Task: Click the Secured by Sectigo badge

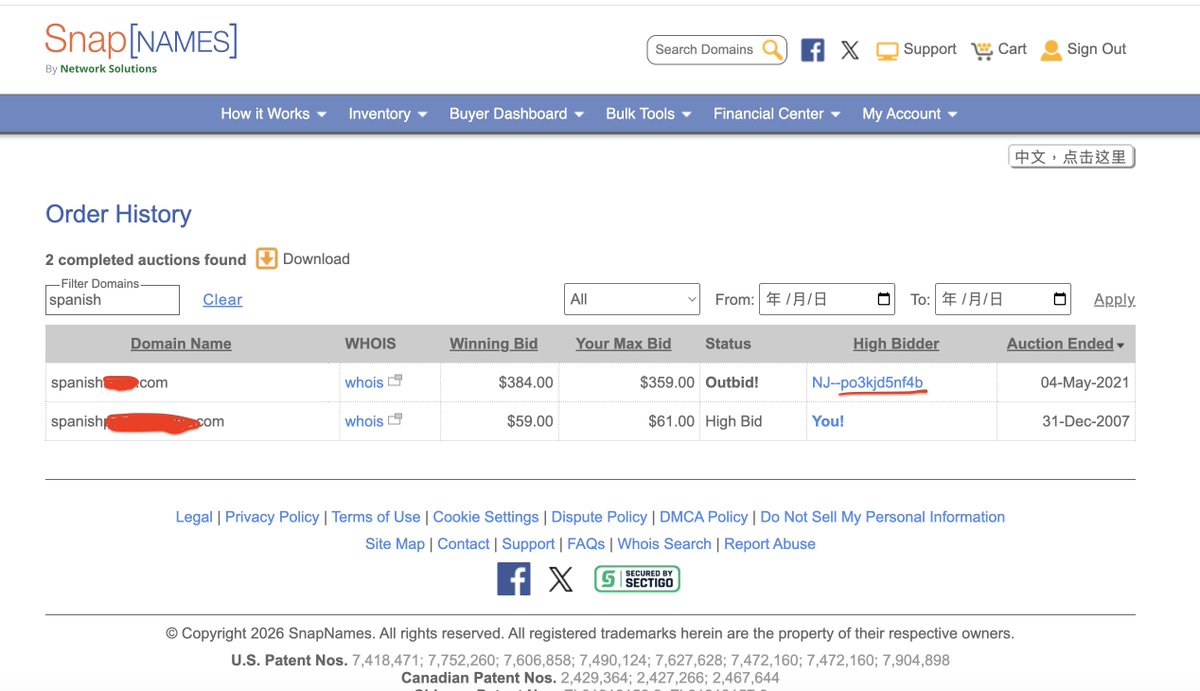Action: tap(637, 579)
